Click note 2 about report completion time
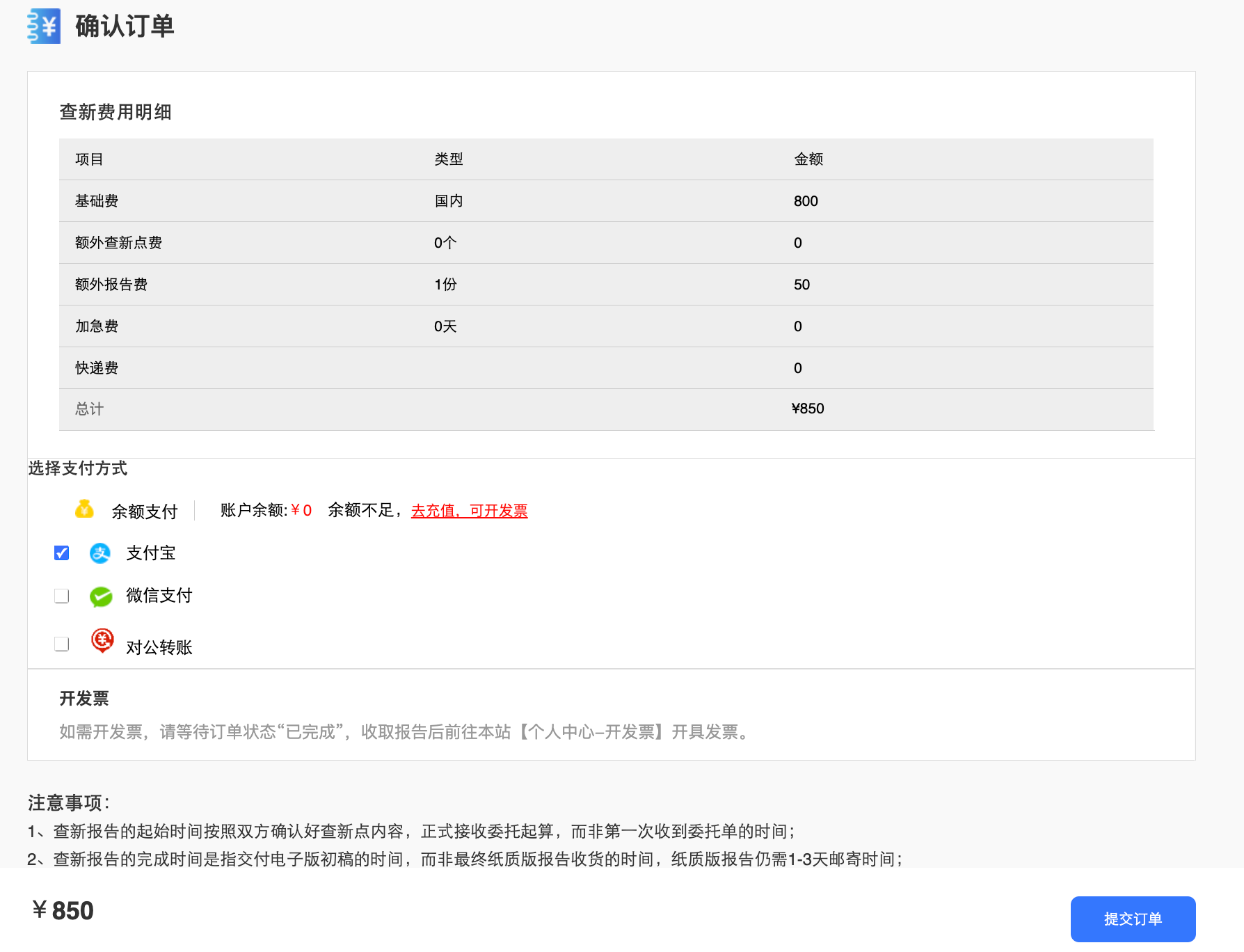The width and height of the screenshot is (1244, 952). pyautogui.click(x=465, y=859)
